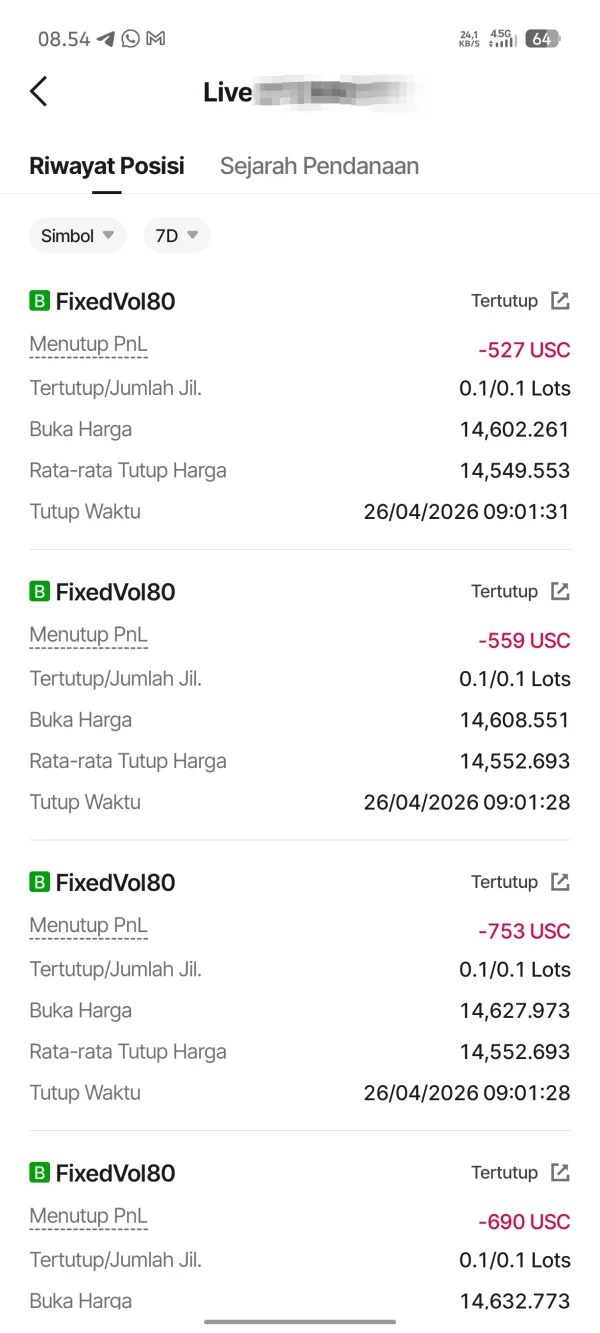Tap Menutup PnL label above -753 USC
This screenshot has height=1333, width=600.
[88, 926]
